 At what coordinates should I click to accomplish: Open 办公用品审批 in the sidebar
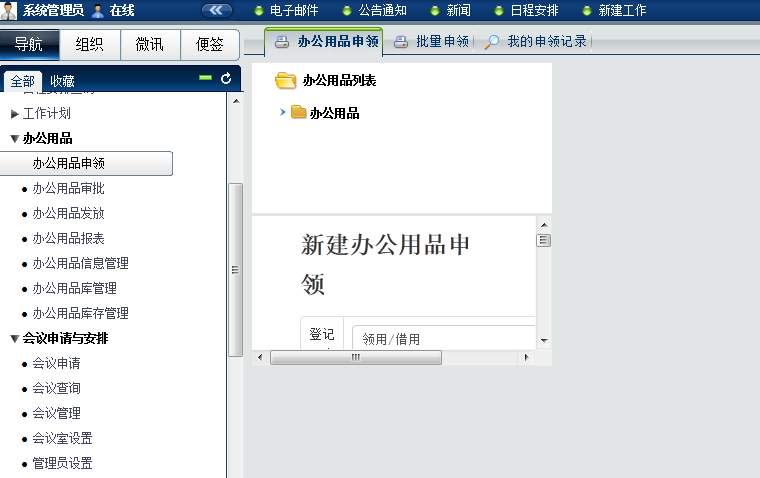click(68, 188)
